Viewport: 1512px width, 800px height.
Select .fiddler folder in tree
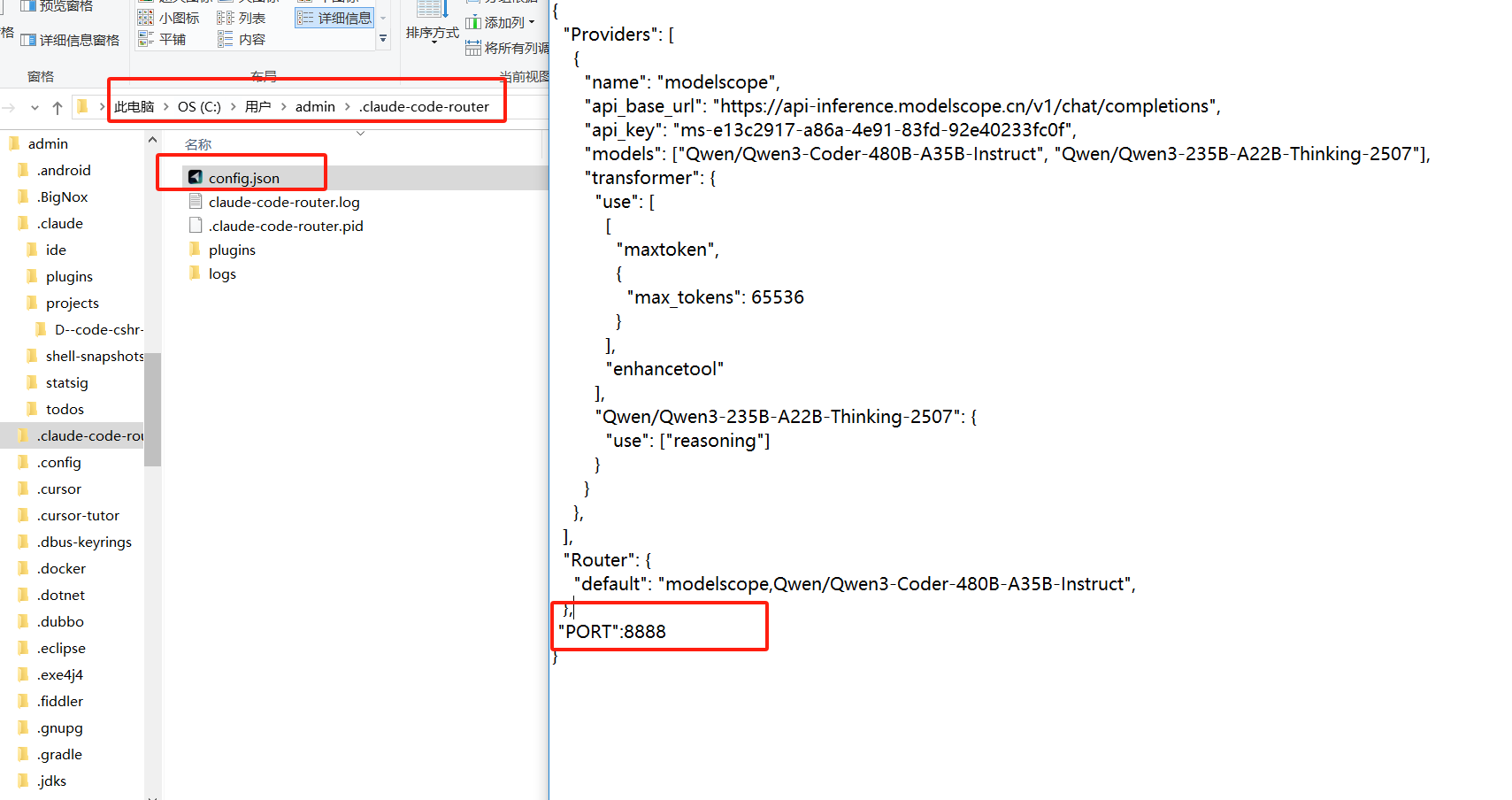tap(60, 701)
